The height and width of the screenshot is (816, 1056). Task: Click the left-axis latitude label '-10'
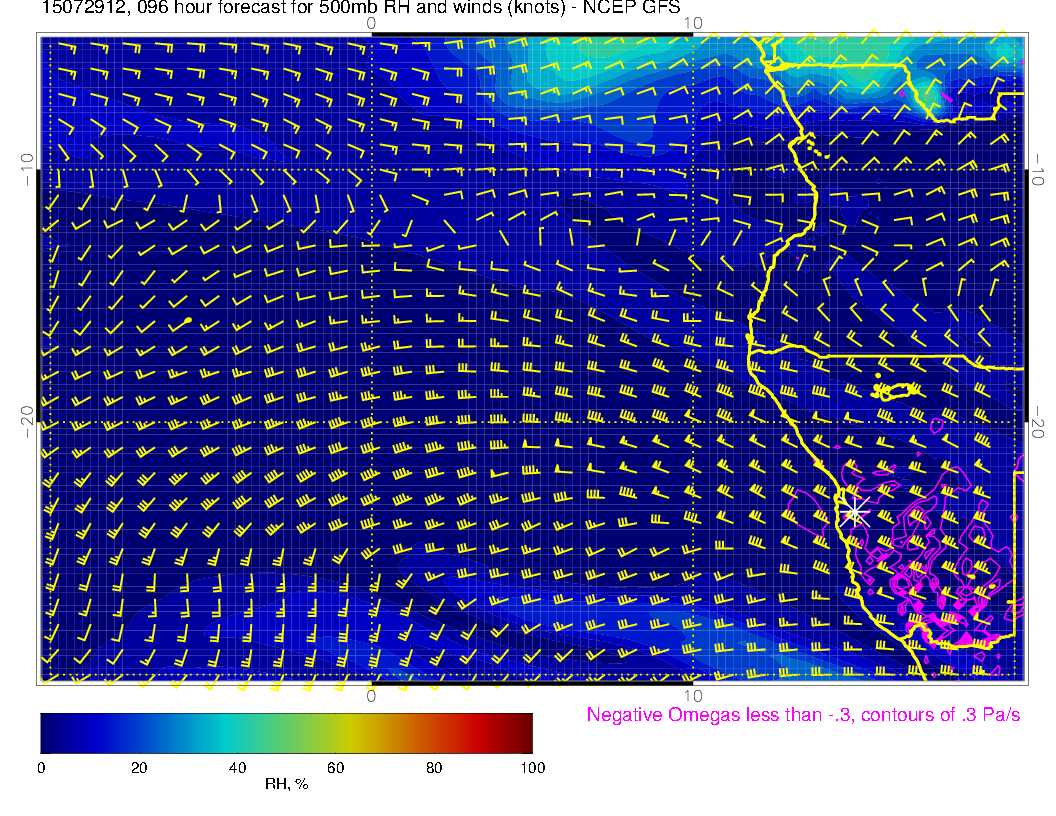tap(26, 169)
